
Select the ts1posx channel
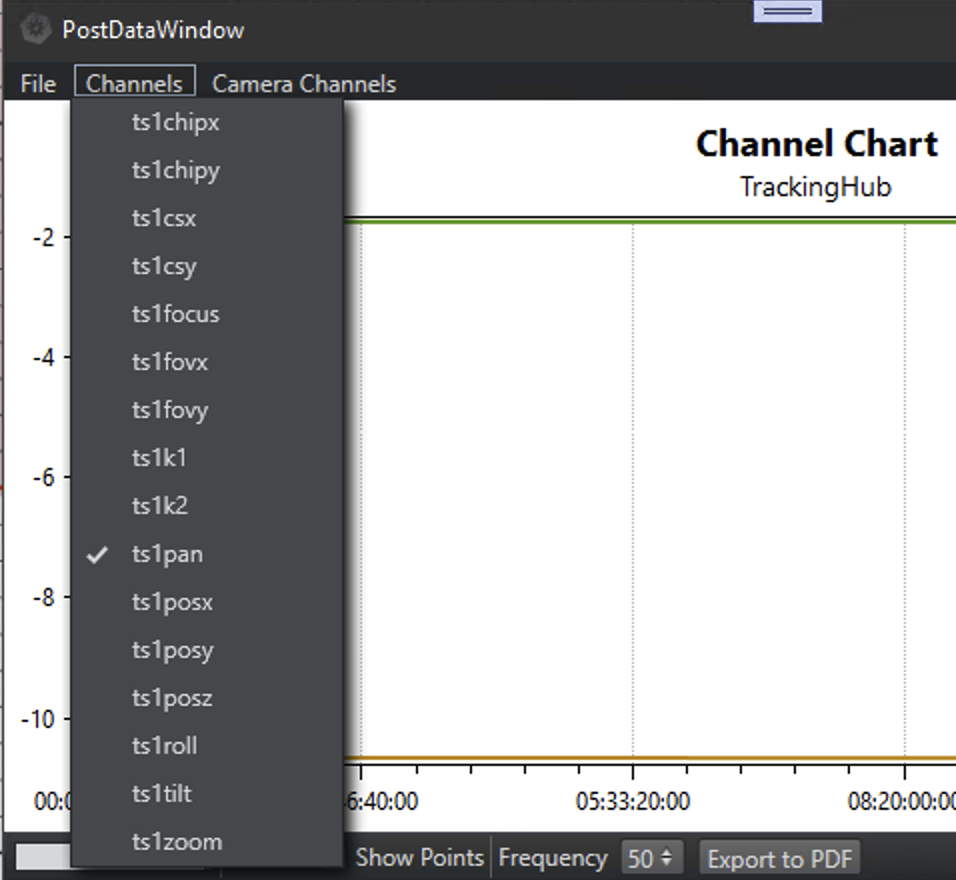click(172, 602)
